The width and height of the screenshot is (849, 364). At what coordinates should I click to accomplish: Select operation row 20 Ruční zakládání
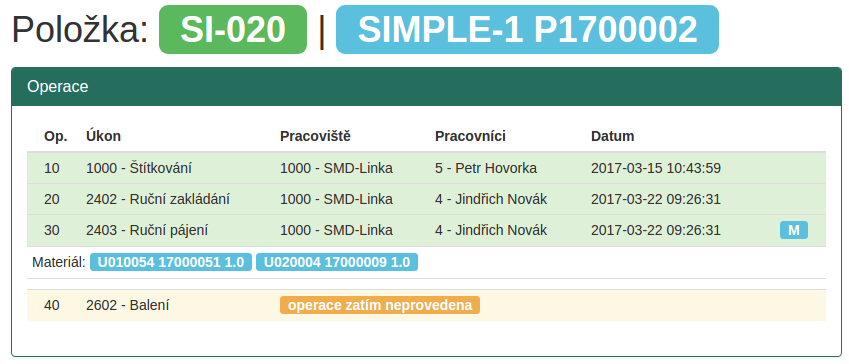pos(427,199)
